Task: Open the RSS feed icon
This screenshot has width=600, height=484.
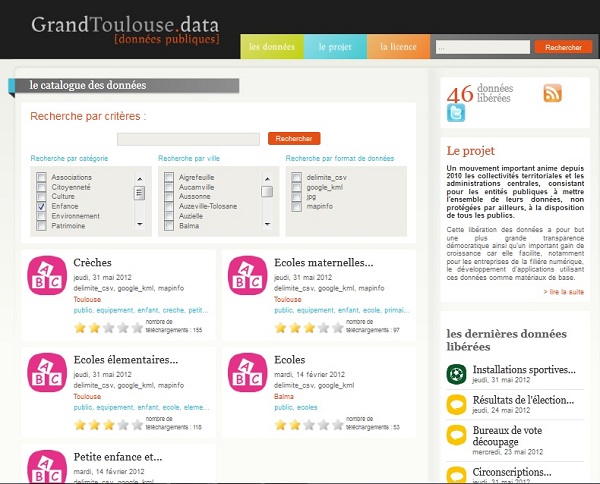Action: [552, 93]
